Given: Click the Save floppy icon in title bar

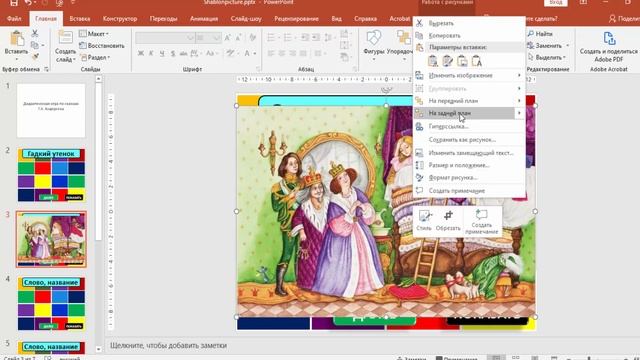Looking at the screenshot, I should coord(14,3).
